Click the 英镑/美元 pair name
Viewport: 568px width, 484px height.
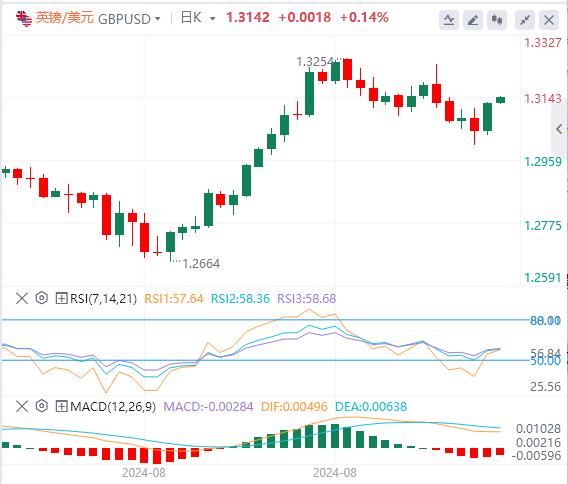[65, 17]
